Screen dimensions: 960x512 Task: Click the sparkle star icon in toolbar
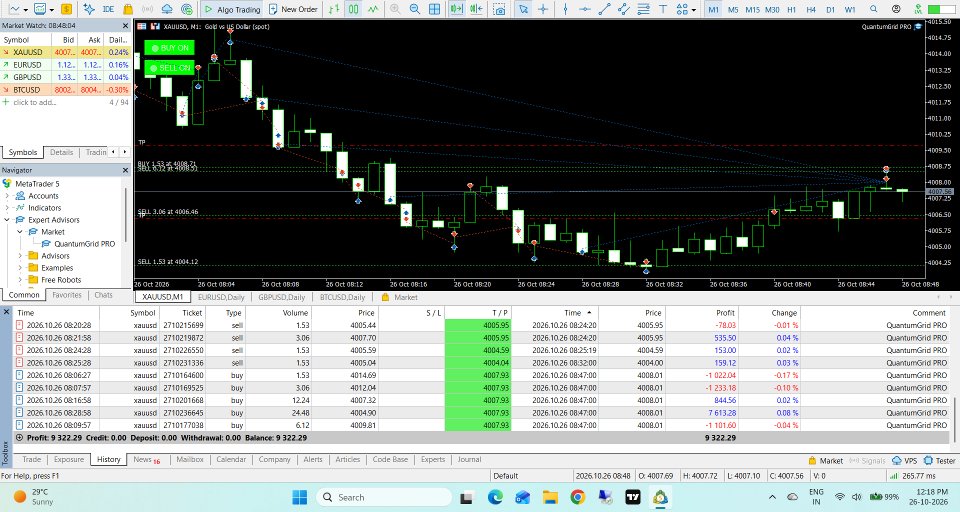point(89,9)
